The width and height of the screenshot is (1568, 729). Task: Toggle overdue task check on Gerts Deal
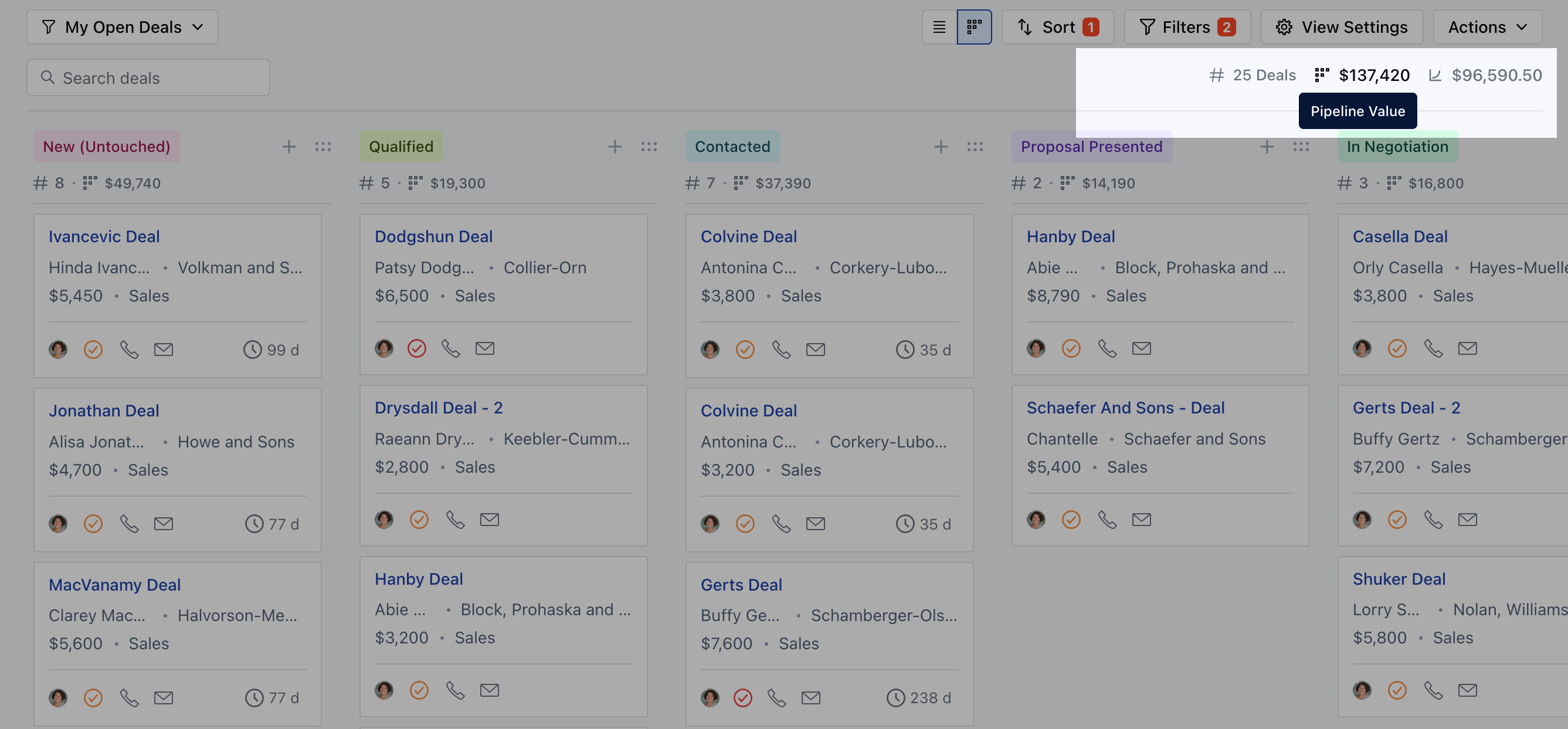point(742,697)
